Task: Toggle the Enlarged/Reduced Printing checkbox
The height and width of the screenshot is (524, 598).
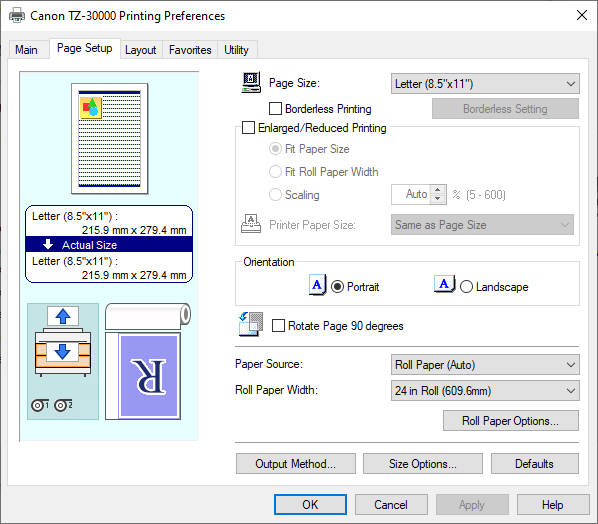Action: tap(249, 128)
